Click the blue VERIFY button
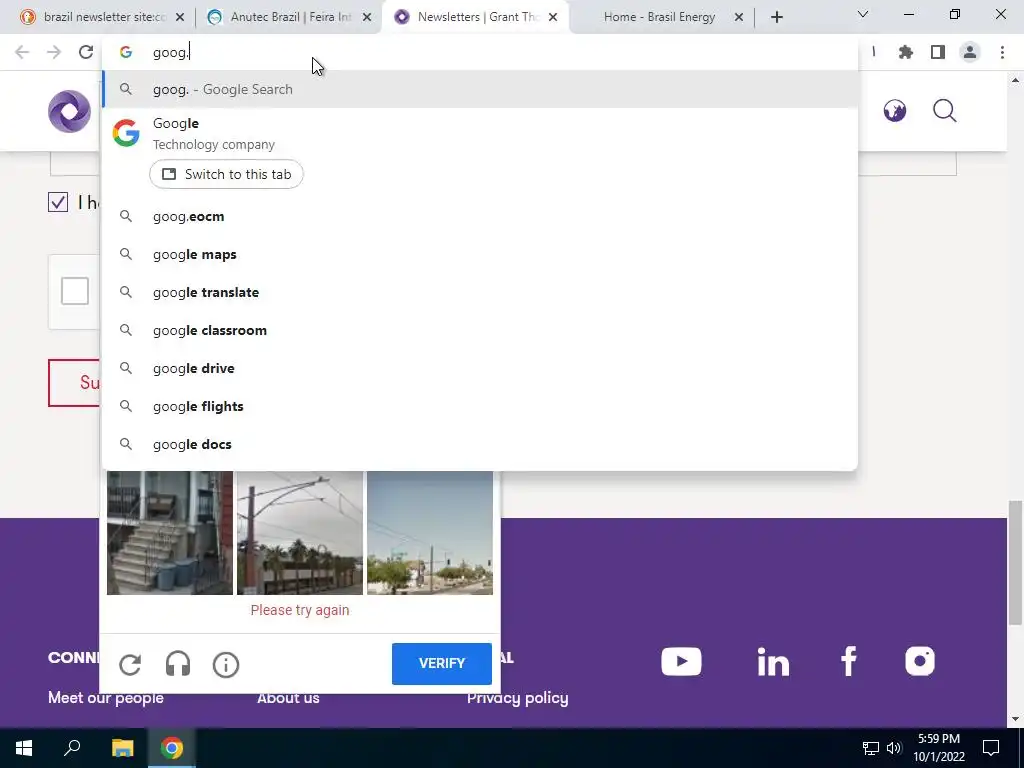Image resolution: width=1024 pixels, height=768 pixels. (441, 664)
